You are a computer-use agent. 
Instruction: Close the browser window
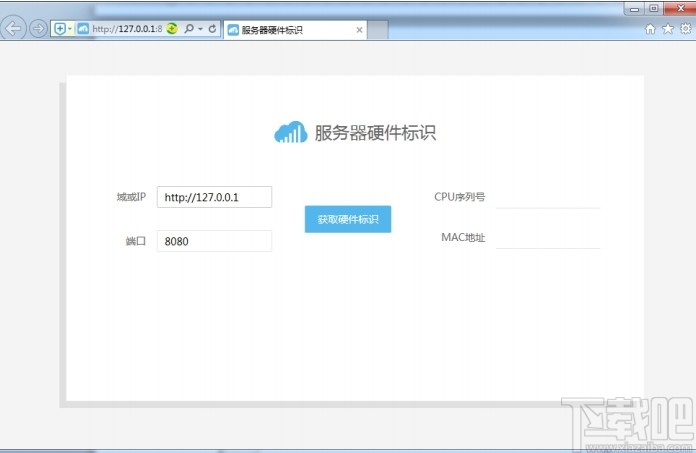click(x=680, y=8)
